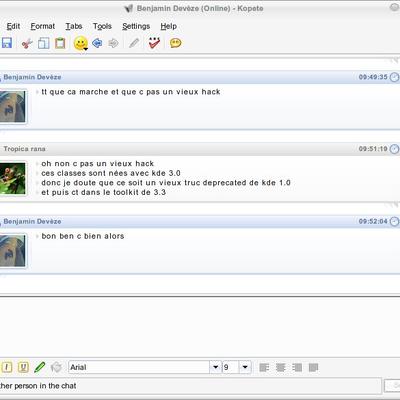Click the clipboard paste icon
The height and width of the screenshot is (400, 400).
[x=60, y=43]
